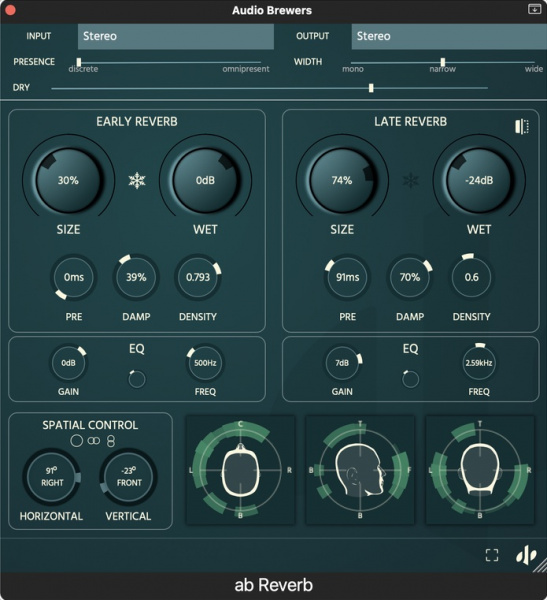Close the Audio Brewers plugin window
The height and width of the screenshot is (600, 547).
tap(10, 10)
